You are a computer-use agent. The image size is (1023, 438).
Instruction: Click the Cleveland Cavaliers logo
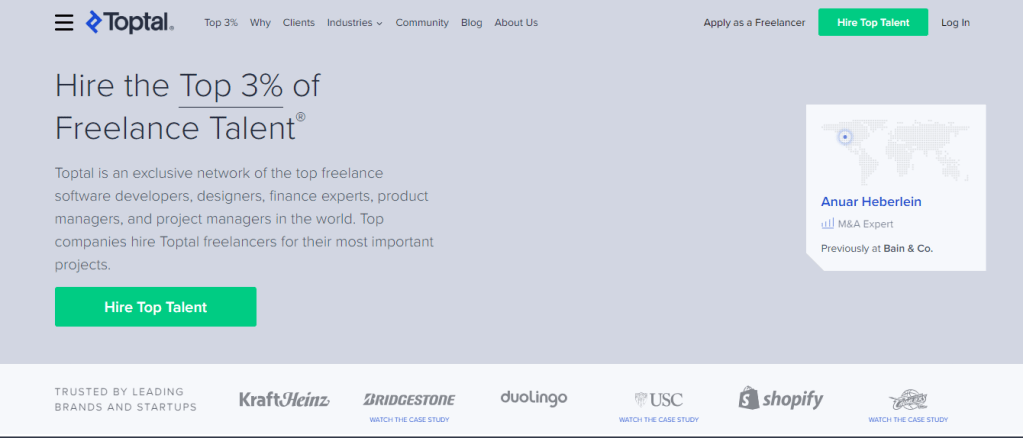(x=907, y=399)
